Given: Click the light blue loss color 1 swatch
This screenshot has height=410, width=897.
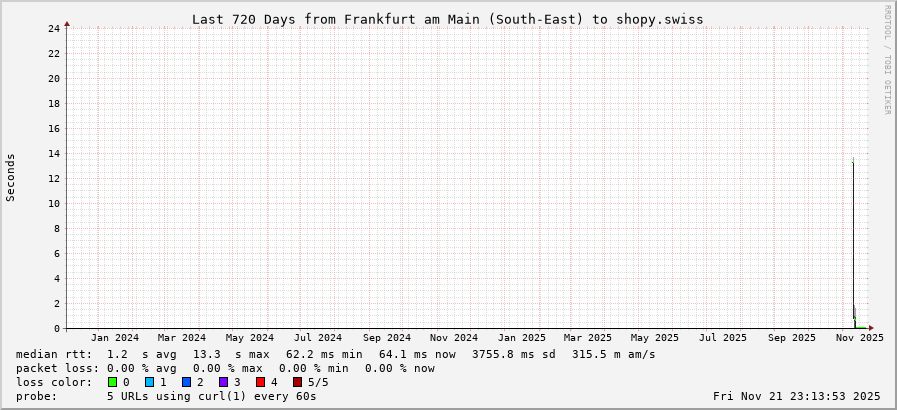Looking at the screenshot, I should point(149,382).
